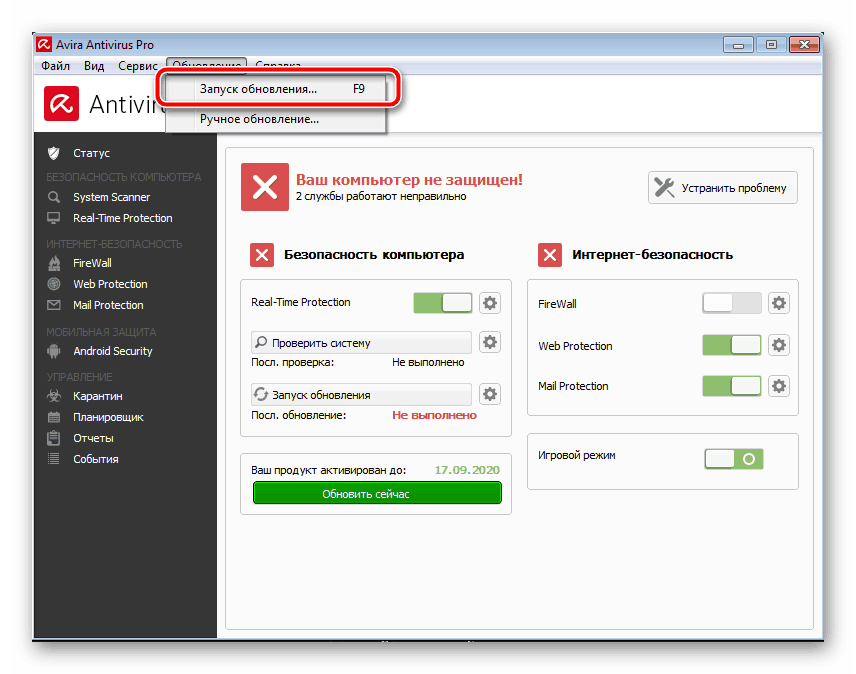Toggle the Real-Time Protection switch
The height and width of the screenshot is (674, 856).
pos(443,303)
